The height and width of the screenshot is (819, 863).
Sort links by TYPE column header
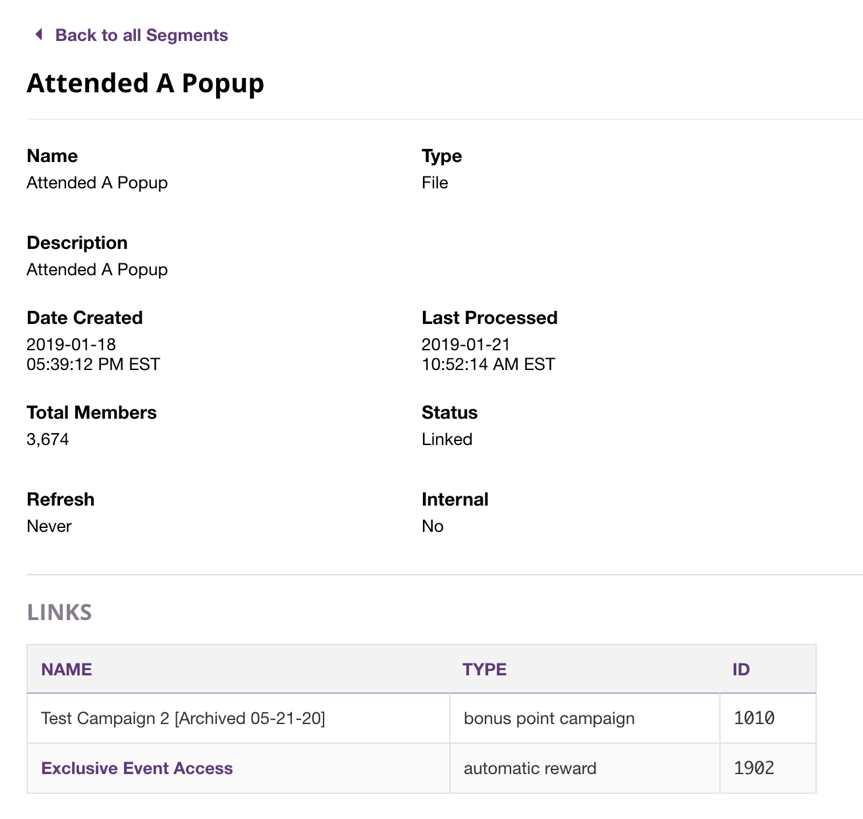click(484, 669)
